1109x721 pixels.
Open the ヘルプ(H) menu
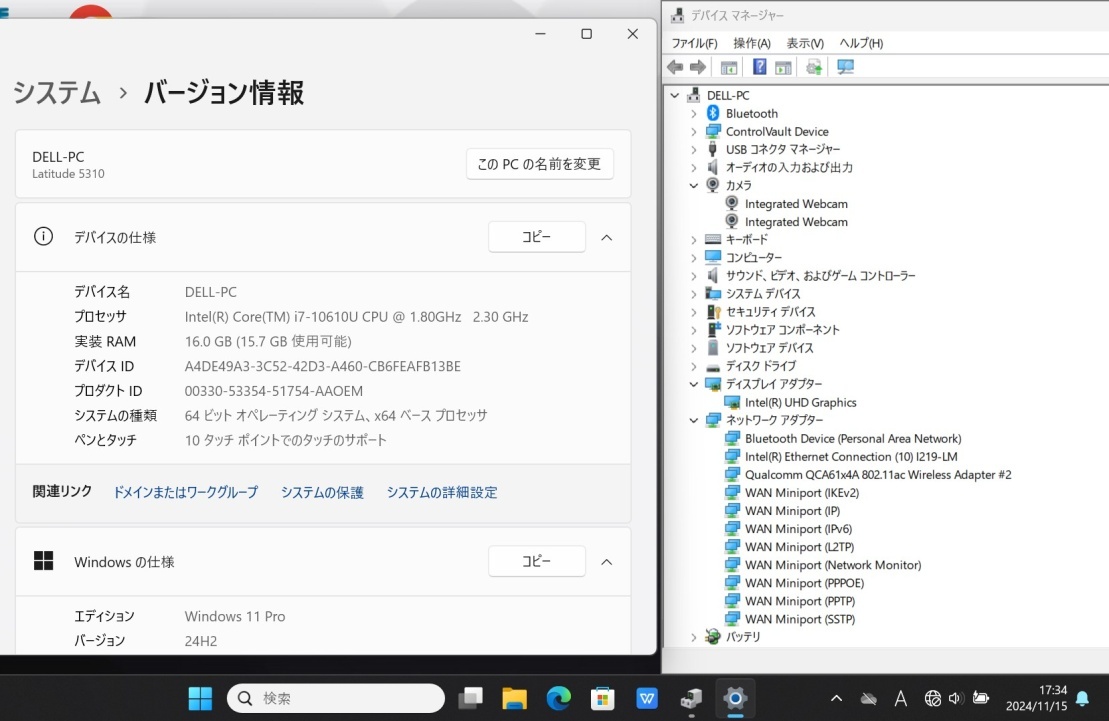[861, 43]
